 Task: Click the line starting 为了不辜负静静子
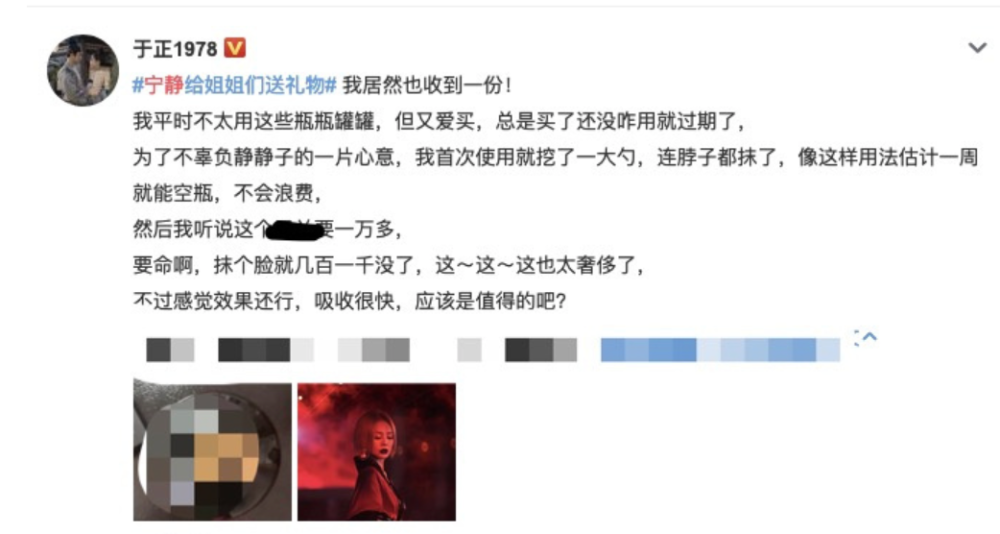tap(555, 157)
